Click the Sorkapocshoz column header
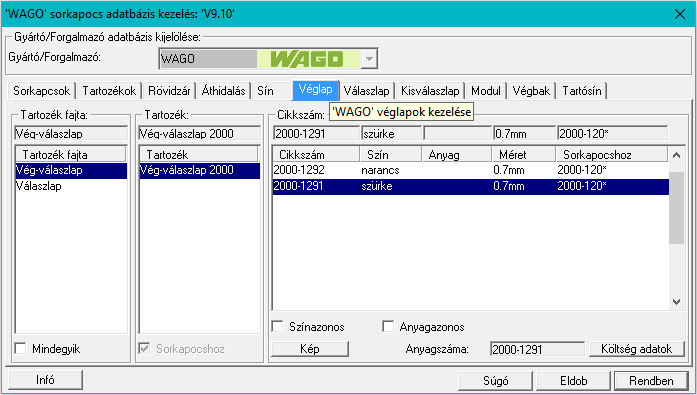Image resolution: width=697 pixels, height=395 pixels. tap(612, 155)
